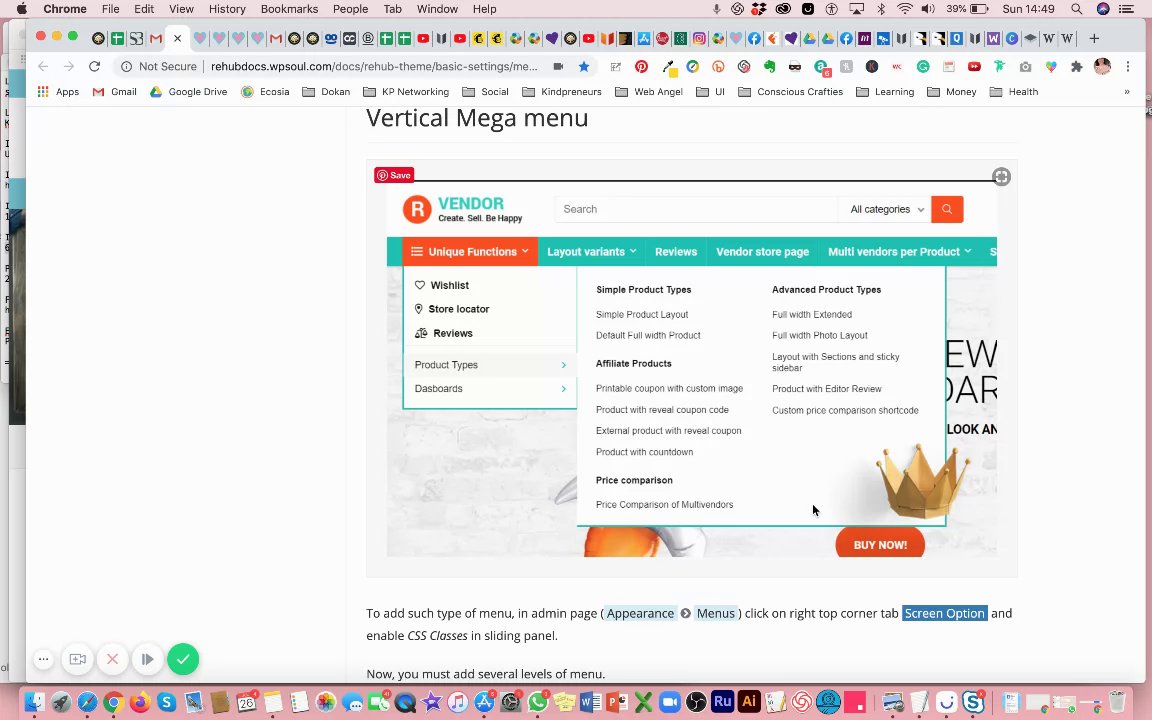Open the Window menu
1152x720 pixels.
tap(437, 9)
